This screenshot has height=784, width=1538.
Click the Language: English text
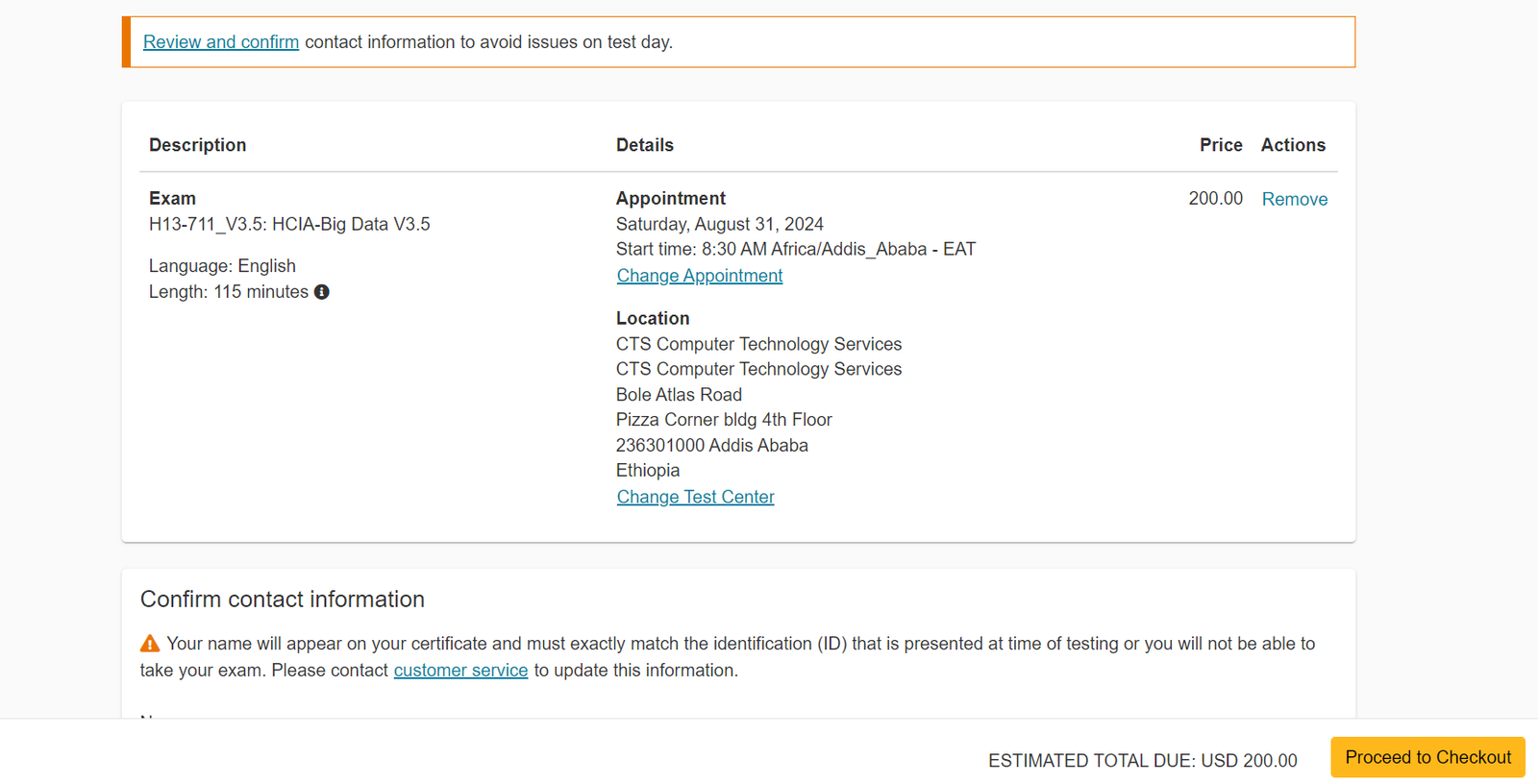(222, 266)
